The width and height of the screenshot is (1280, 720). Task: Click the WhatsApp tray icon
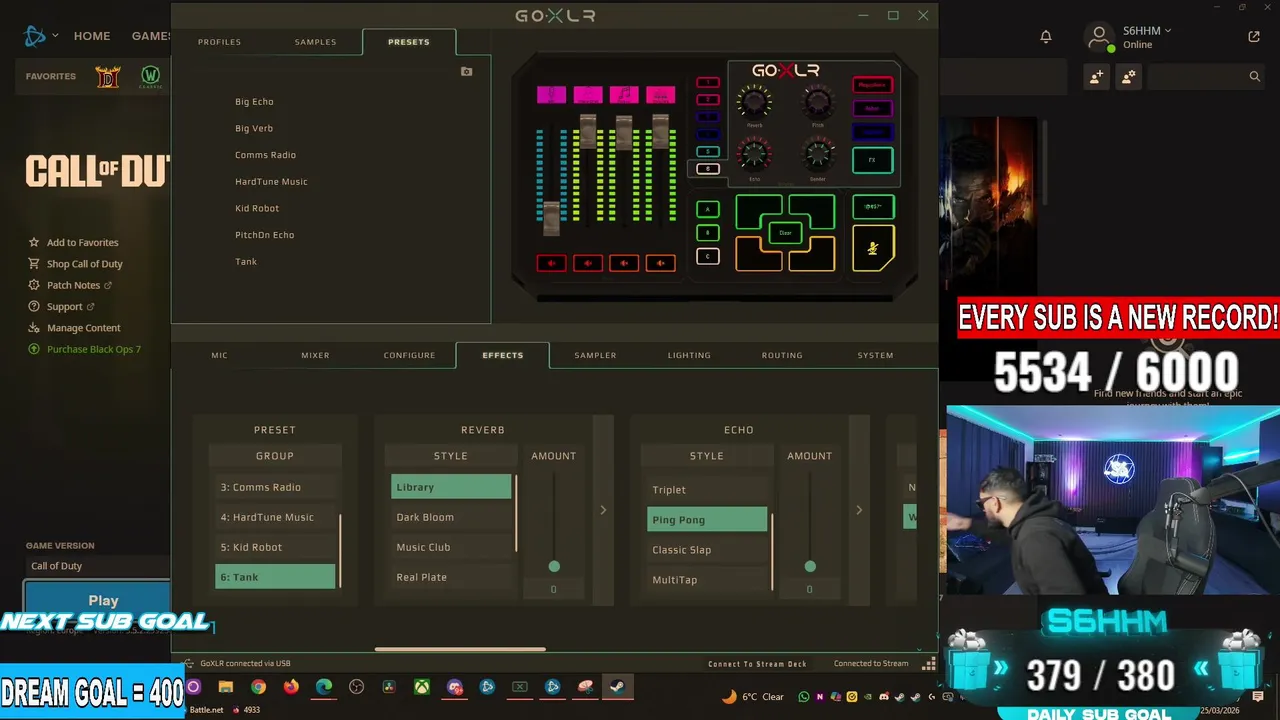tap(804, 697)
